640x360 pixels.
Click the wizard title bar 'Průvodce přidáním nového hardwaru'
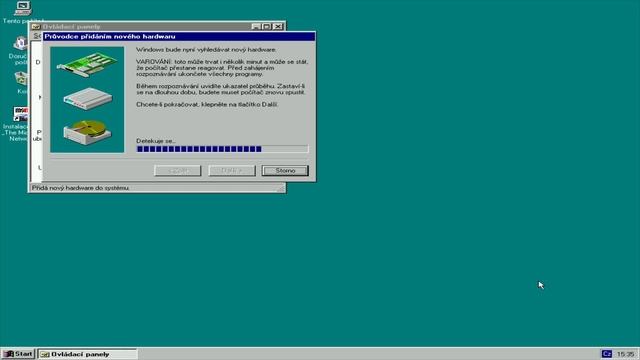tap(179, 36)
